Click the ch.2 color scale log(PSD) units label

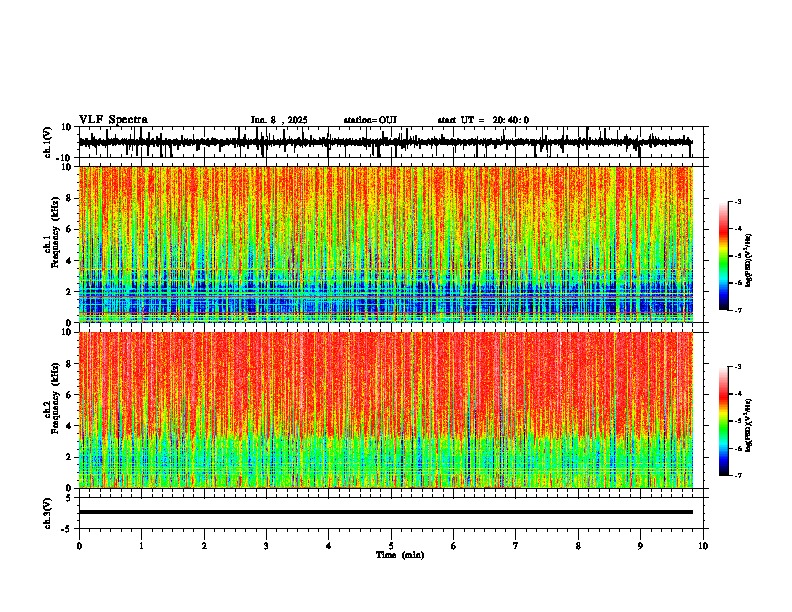pyautogui.click(x=749, y=426)
